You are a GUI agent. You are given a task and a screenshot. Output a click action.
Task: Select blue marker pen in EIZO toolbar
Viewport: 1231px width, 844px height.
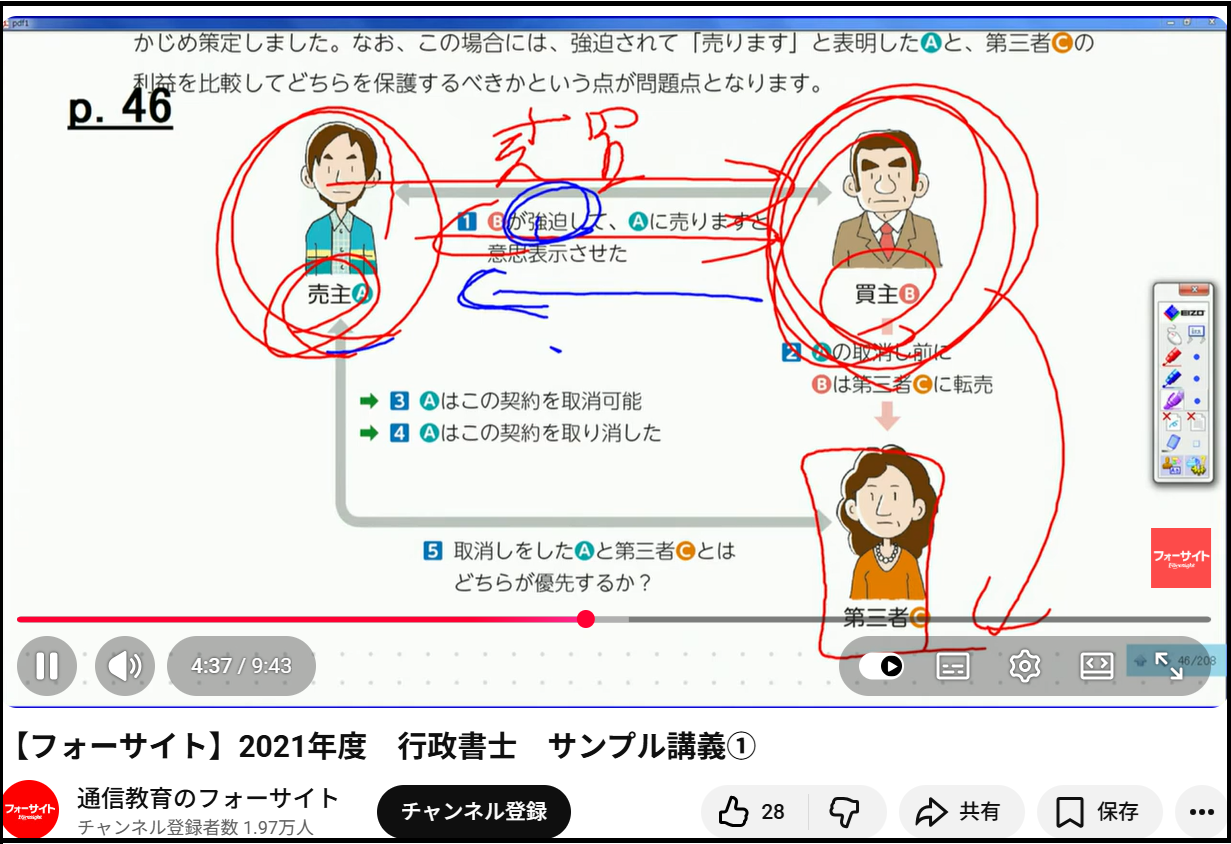(x=1172, y=379)
